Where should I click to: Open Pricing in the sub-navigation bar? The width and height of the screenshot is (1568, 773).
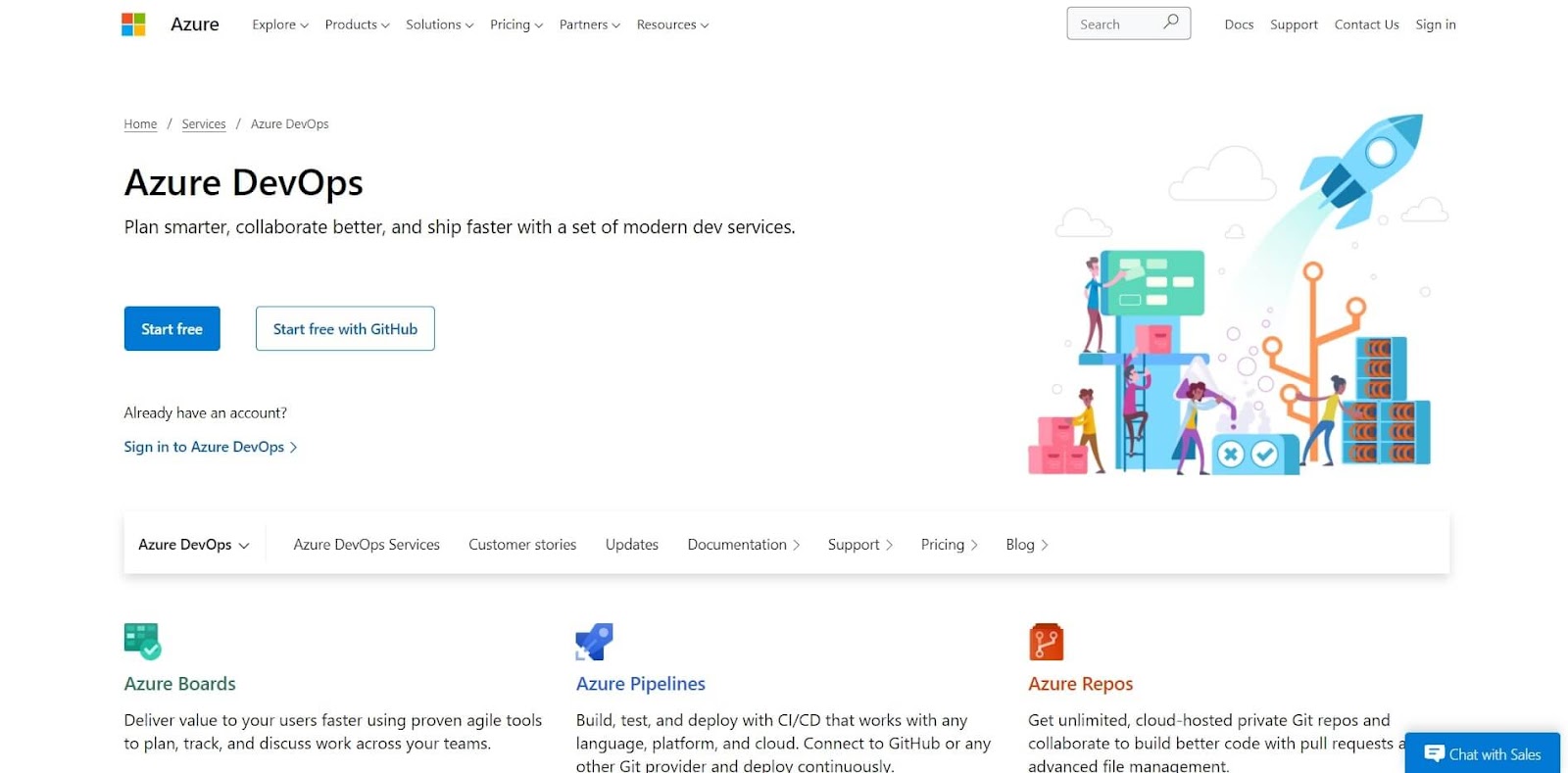(950, 545)
